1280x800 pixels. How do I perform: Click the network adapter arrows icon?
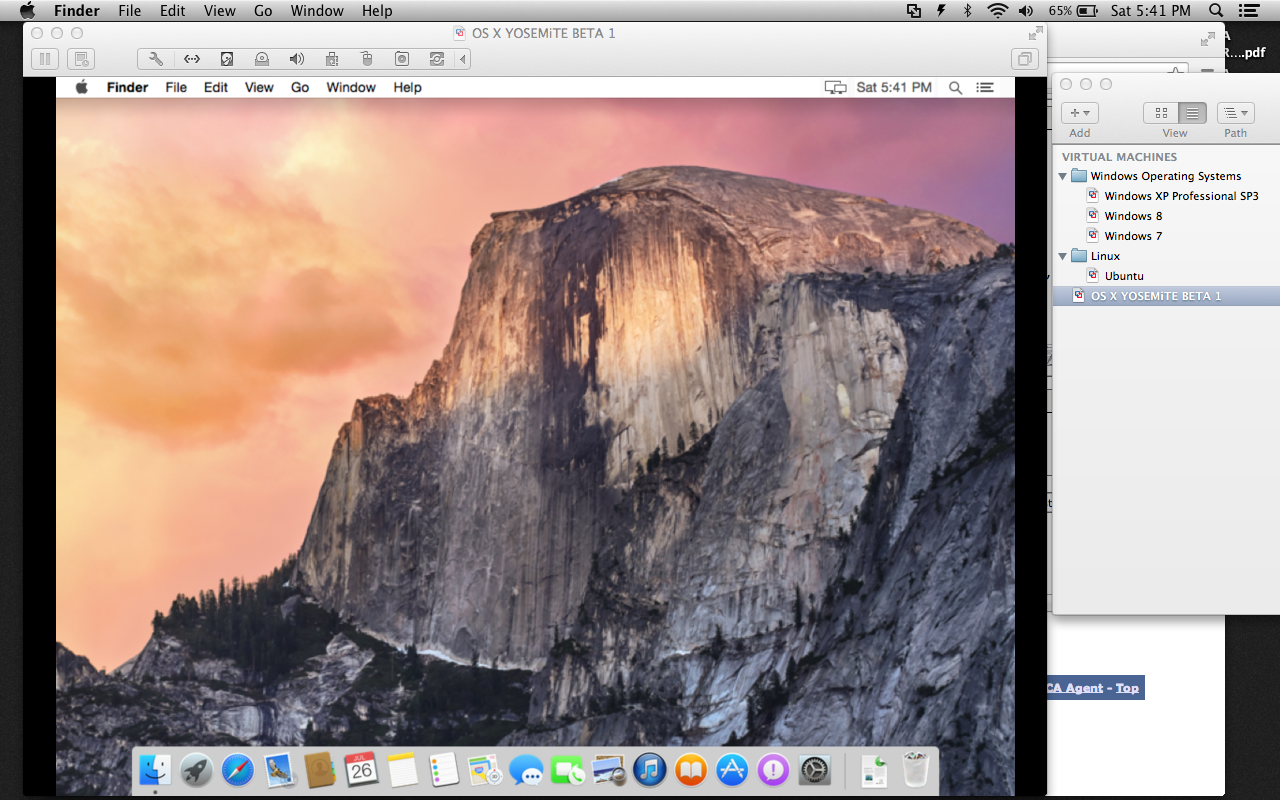192,59
